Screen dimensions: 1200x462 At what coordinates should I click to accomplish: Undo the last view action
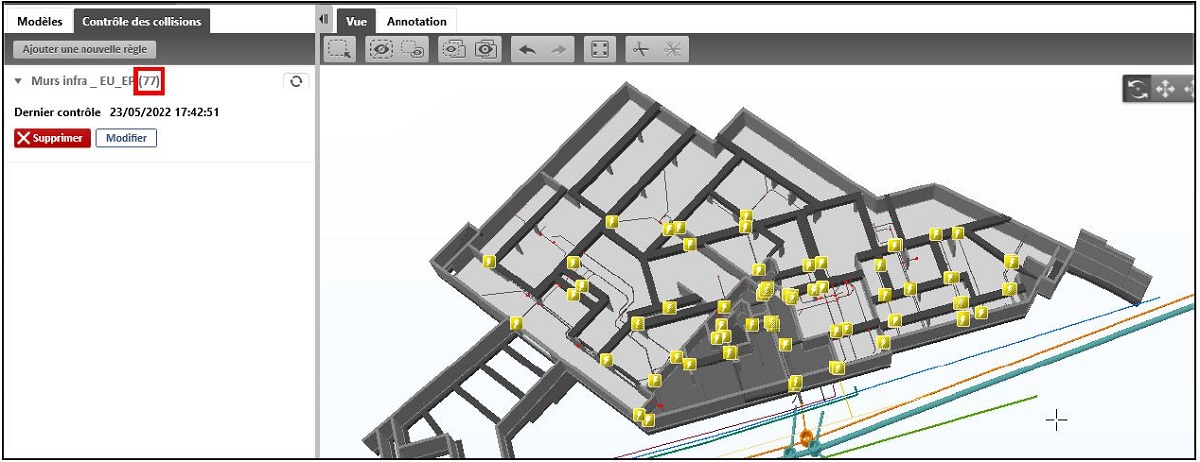[526, 49]
